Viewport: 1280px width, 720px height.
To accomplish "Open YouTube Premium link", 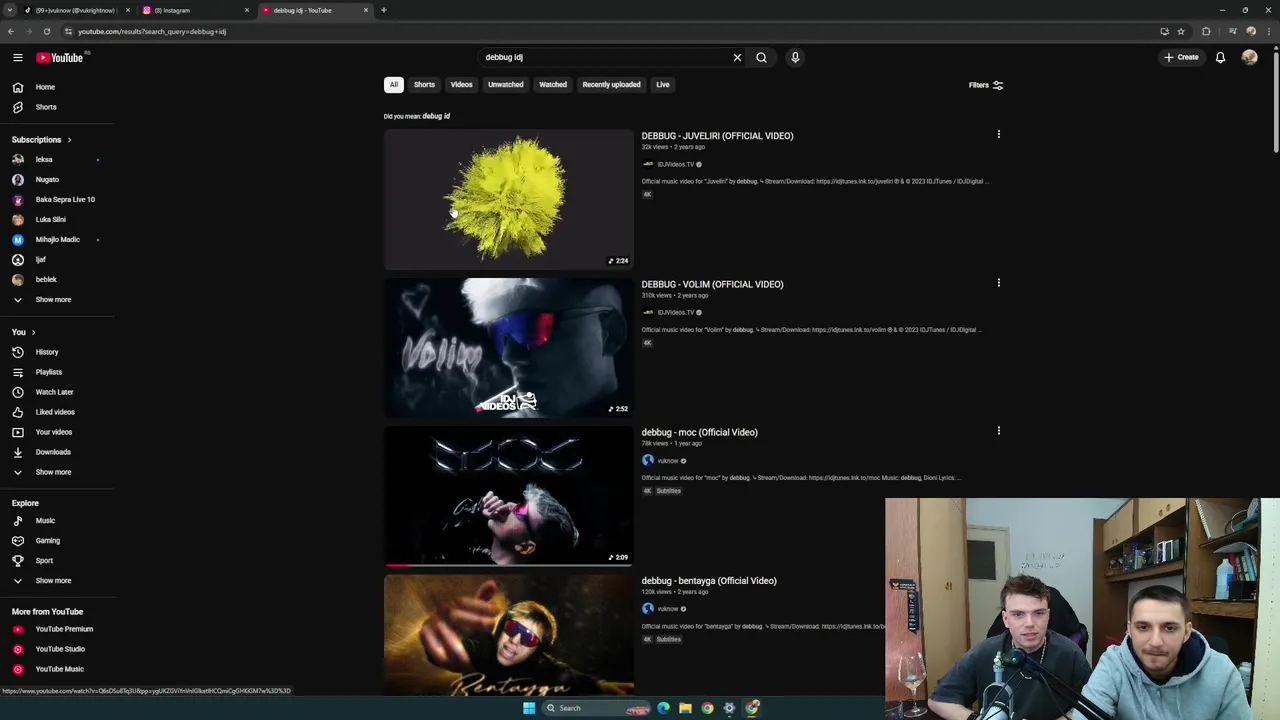I will [x=56, y=629].
